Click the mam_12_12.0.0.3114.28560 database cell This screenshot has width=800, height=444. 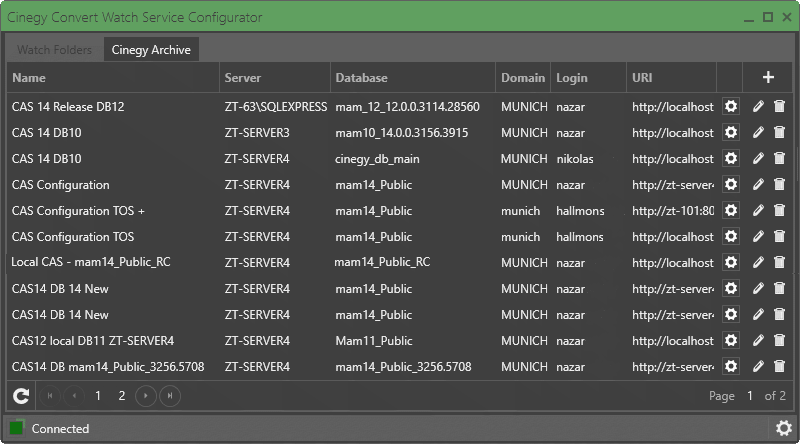coord(407,107)
